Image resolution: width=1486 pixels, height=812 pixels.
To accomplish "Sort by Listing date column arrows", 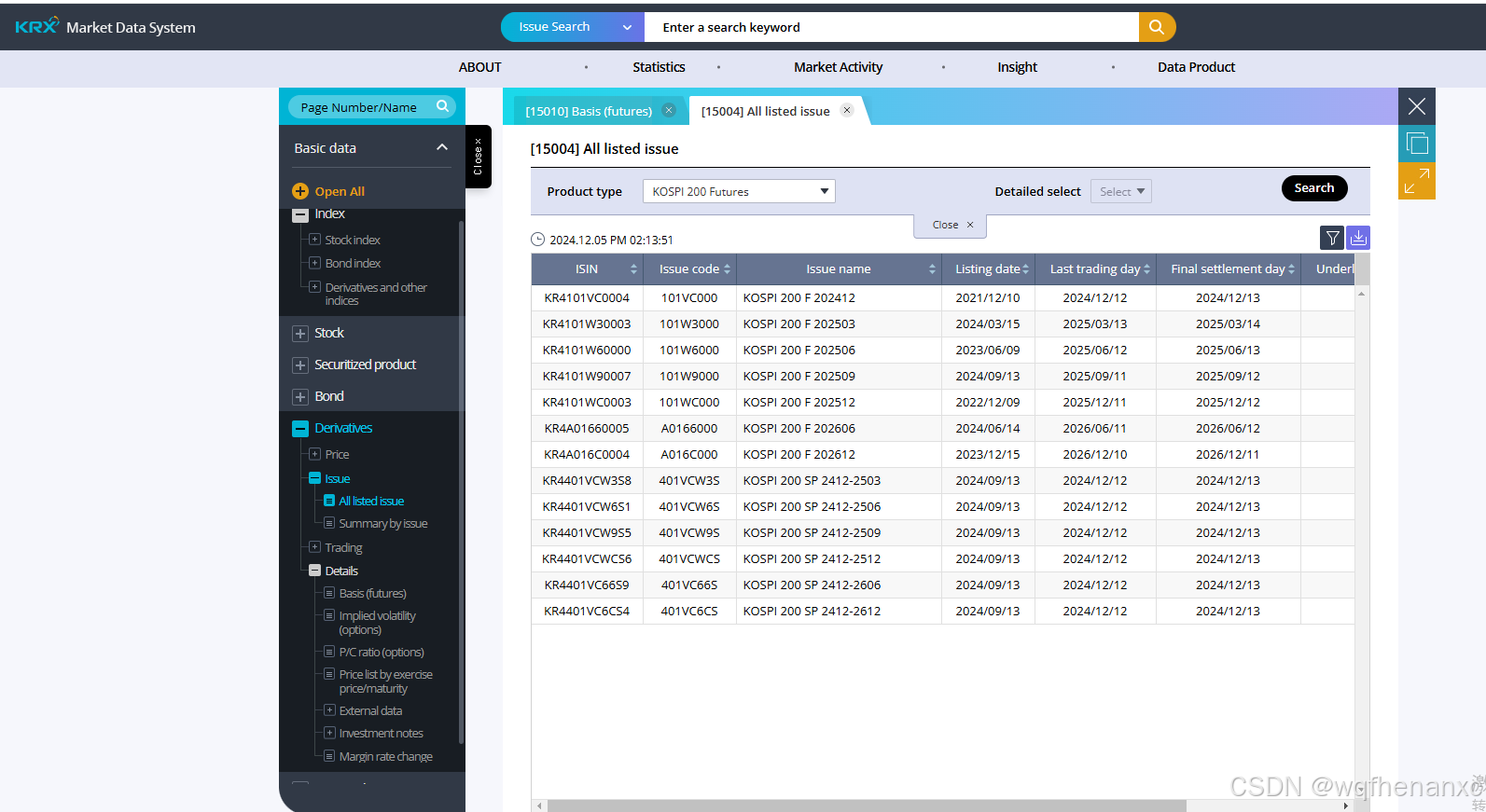I will point(1025,269).
